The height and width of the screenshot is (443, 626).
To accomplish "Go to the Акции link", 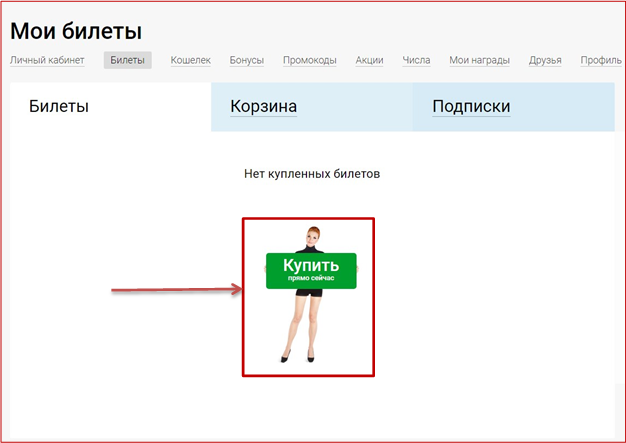I will (369, 60).
